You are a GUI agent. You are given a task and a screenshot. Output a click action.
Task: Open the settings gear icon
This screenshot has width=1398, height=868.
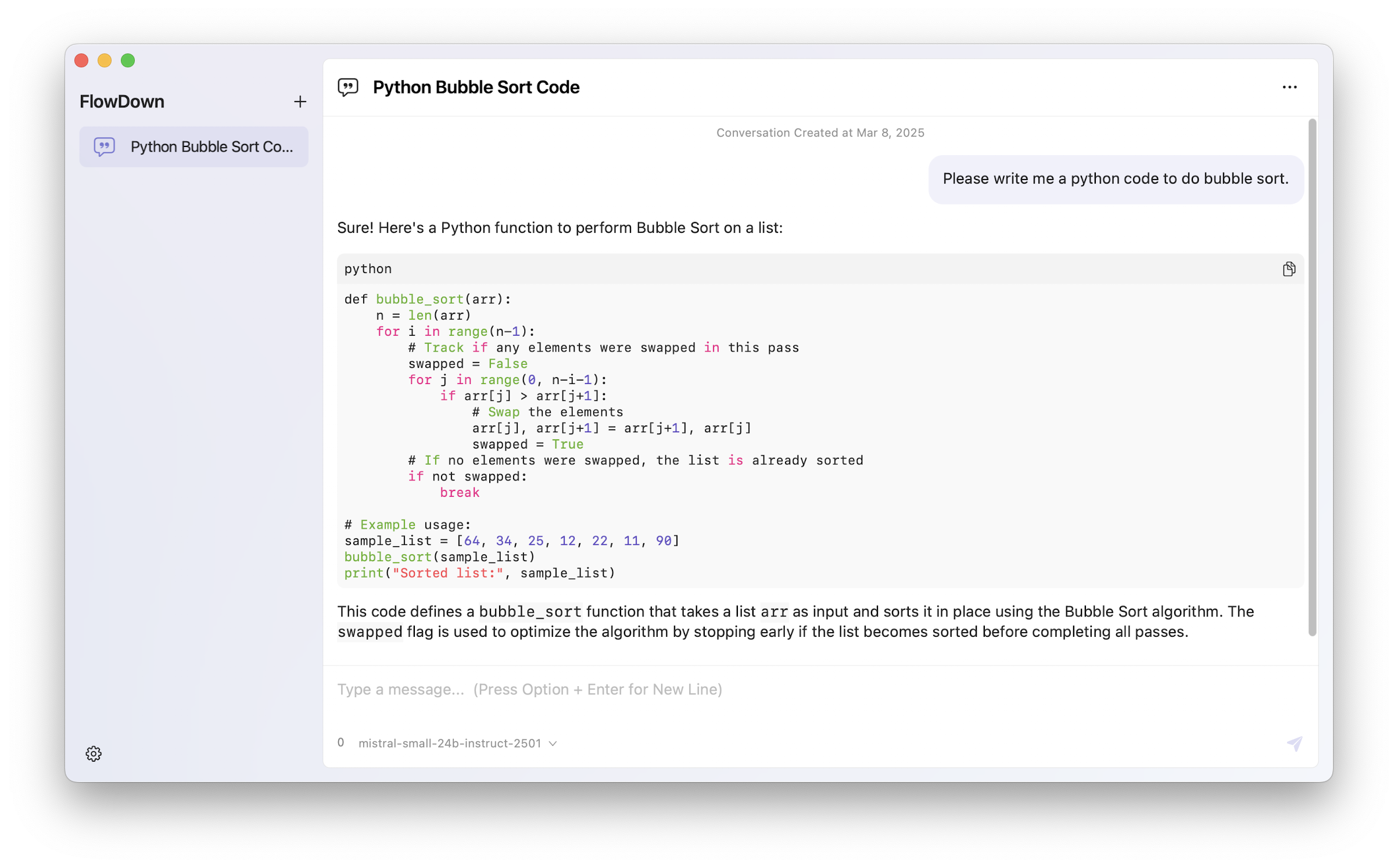click(94, 753)
